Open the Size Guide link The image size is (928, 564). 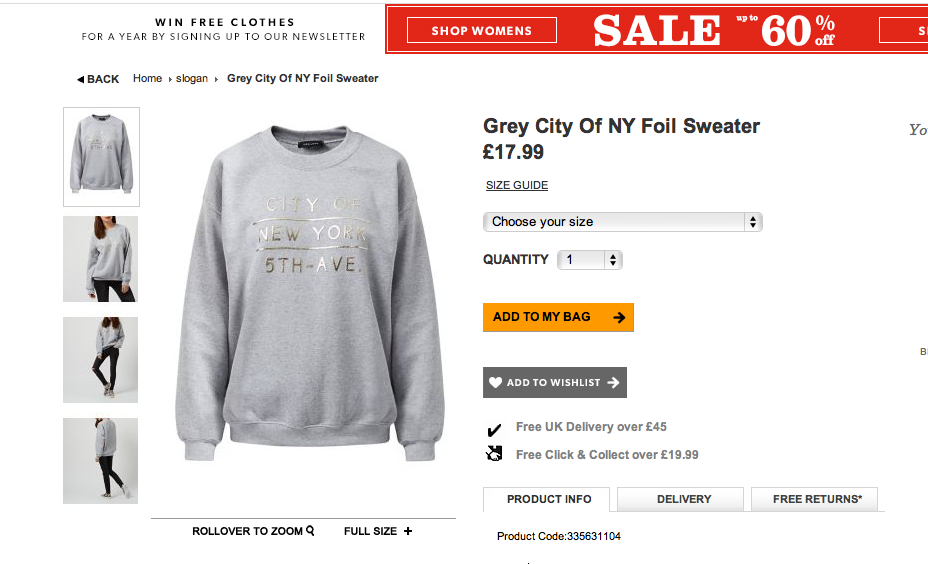pyautogui.click(x=517, y=185)
